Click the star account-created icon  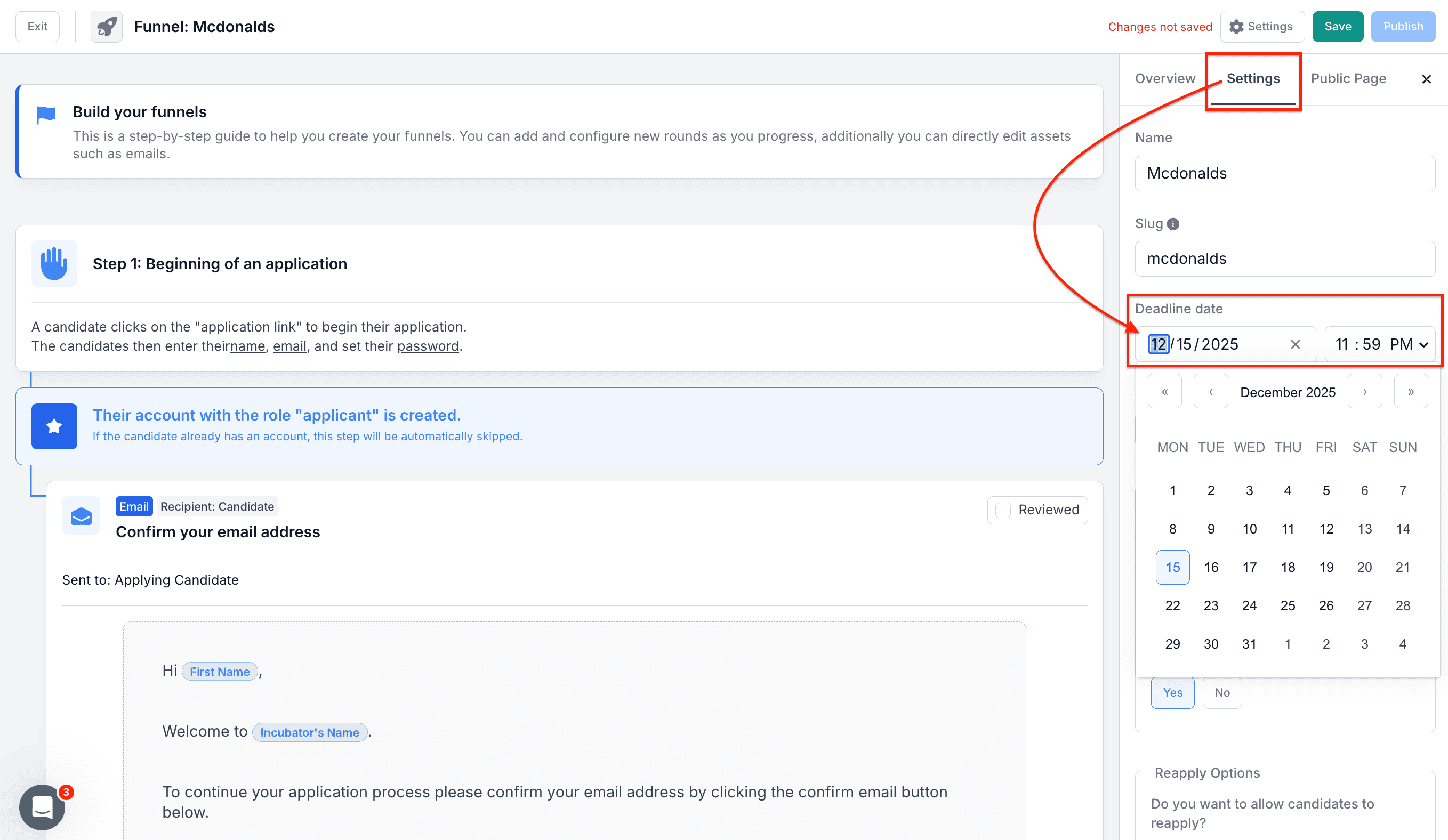pyautogui.click(x=54, y=426)
